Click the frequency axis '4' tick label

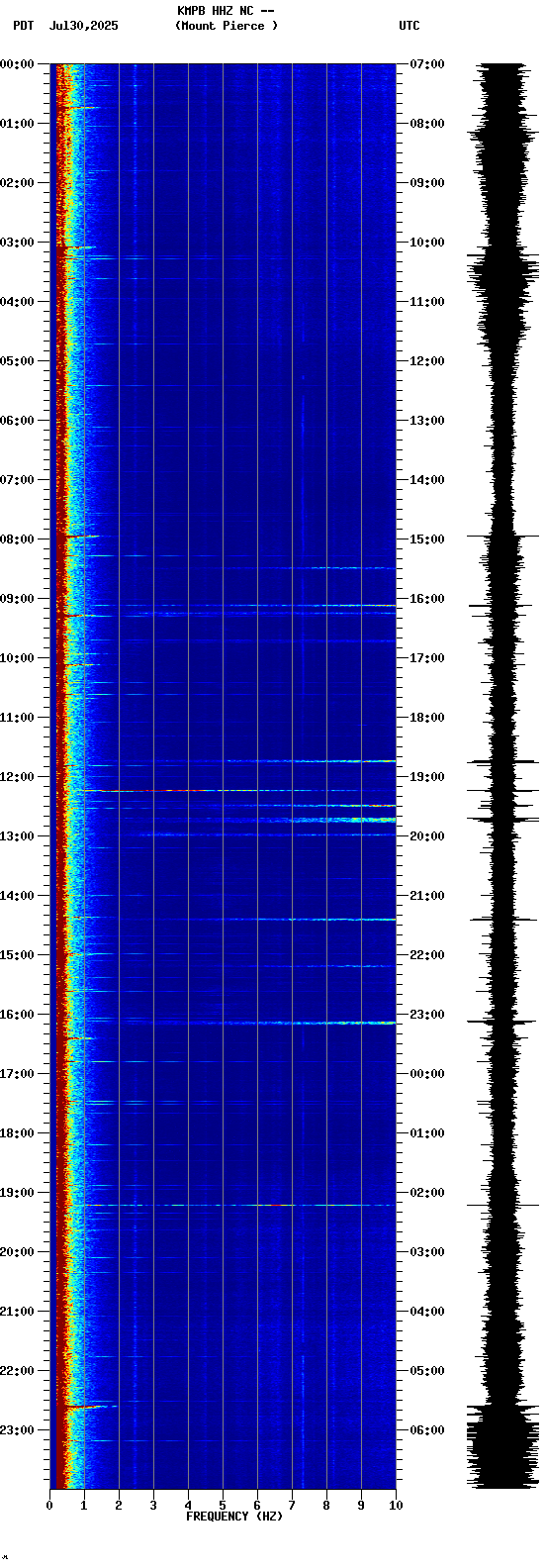pos(188,1506)
